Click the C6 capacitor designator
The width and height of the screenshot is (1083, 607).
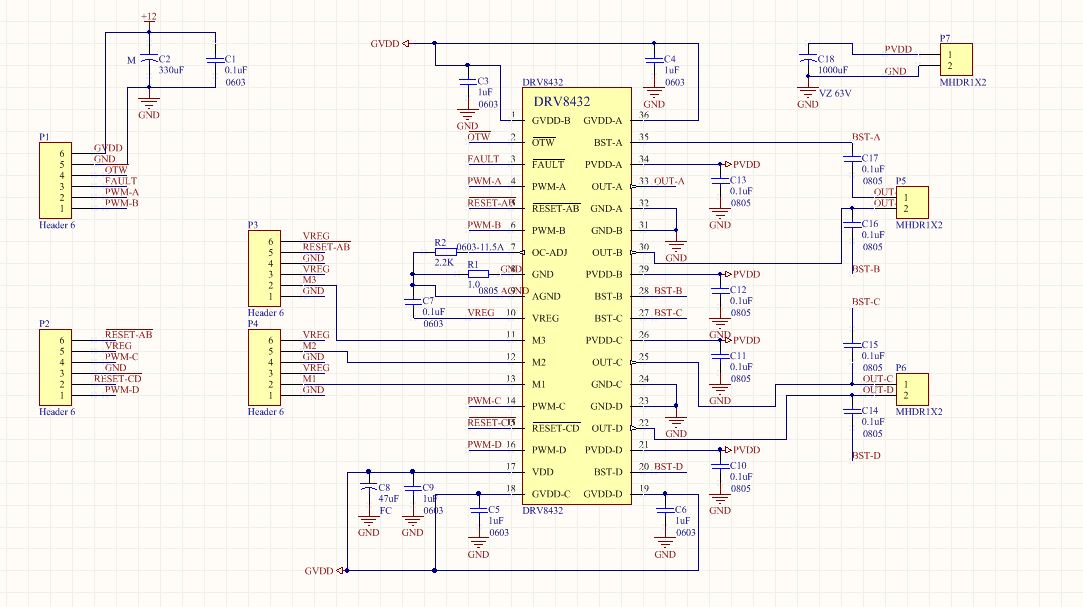click(x=680, y=510)
